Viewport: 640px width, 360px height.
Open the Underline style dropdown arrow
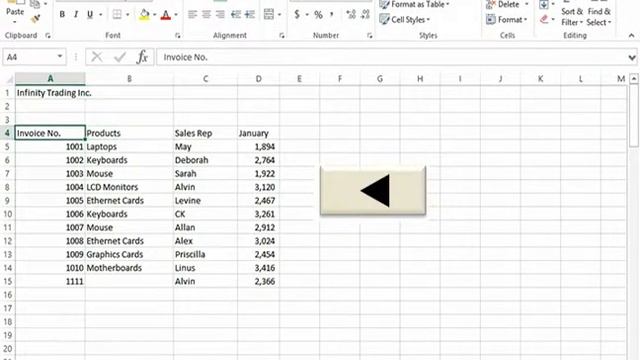point(100,15)
